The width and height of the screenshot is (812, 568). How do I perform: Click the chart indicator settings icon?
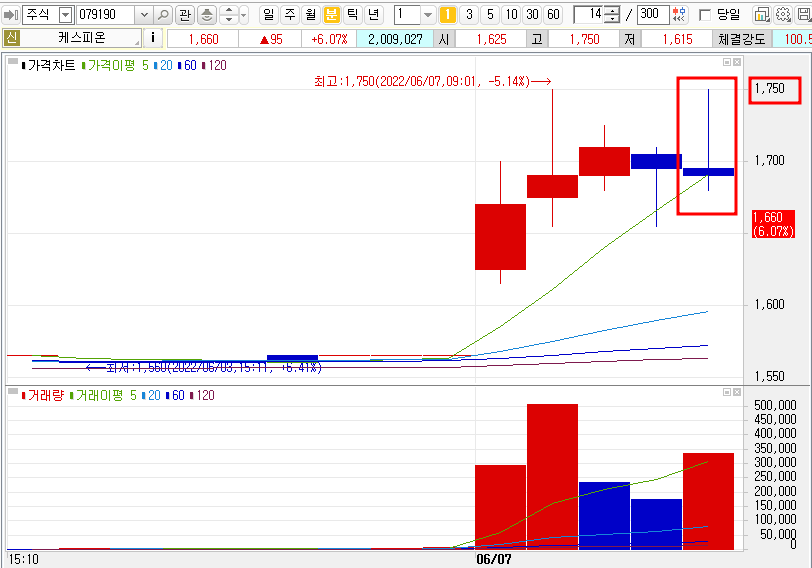coord(762,14)
